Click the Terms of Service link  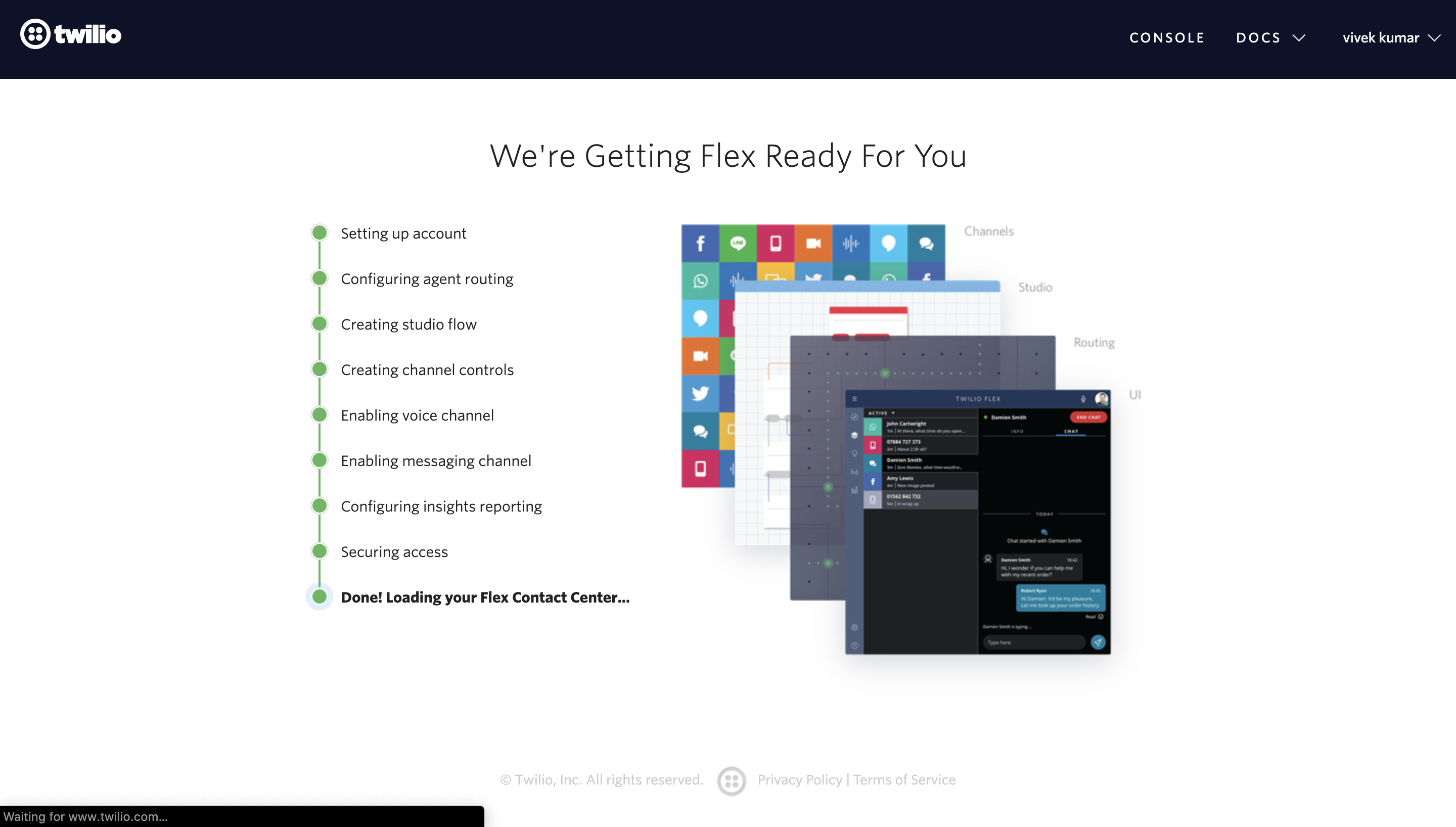904,779
